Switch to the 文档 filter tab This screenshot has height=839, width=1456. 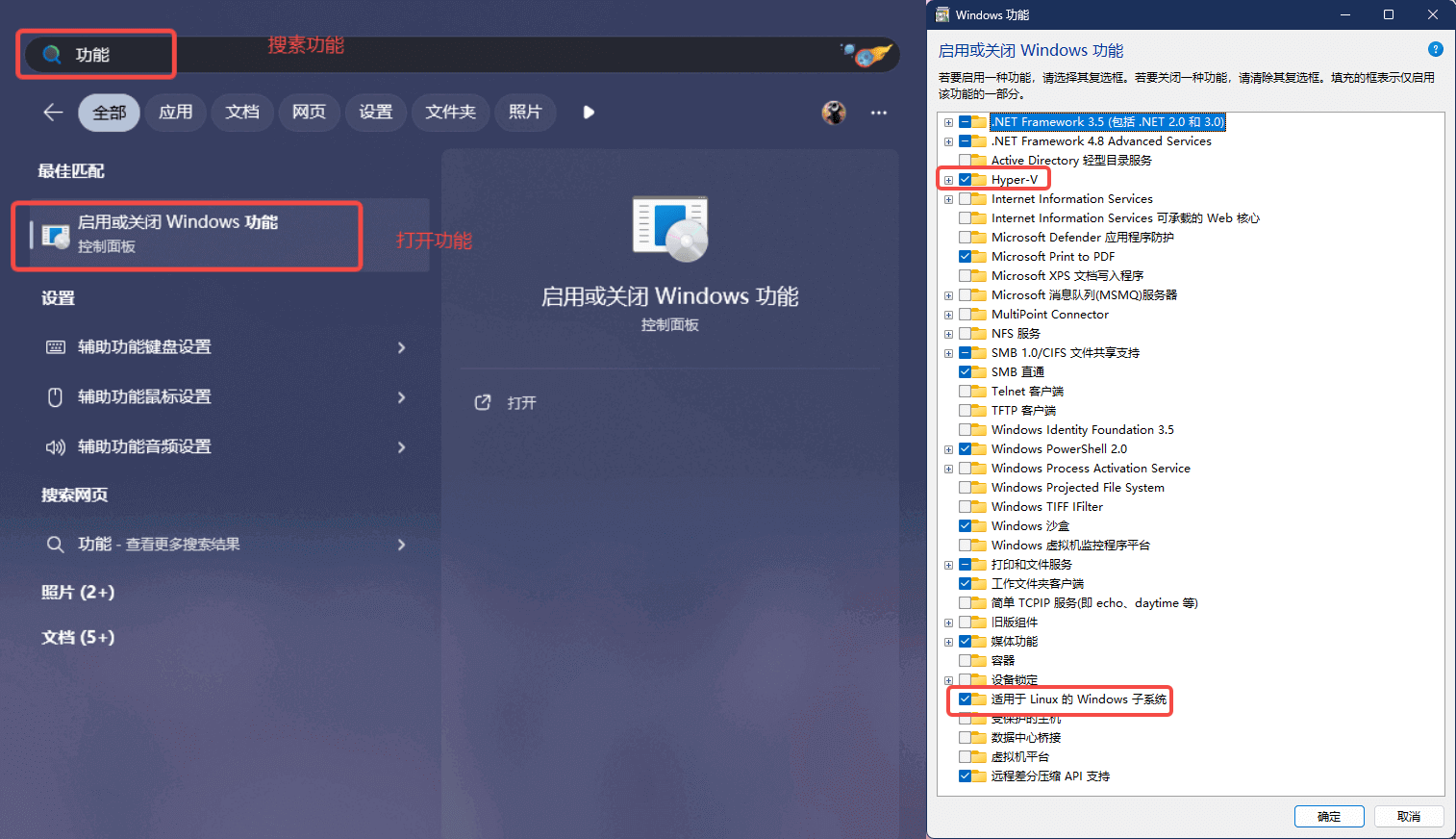click(242, 113)
